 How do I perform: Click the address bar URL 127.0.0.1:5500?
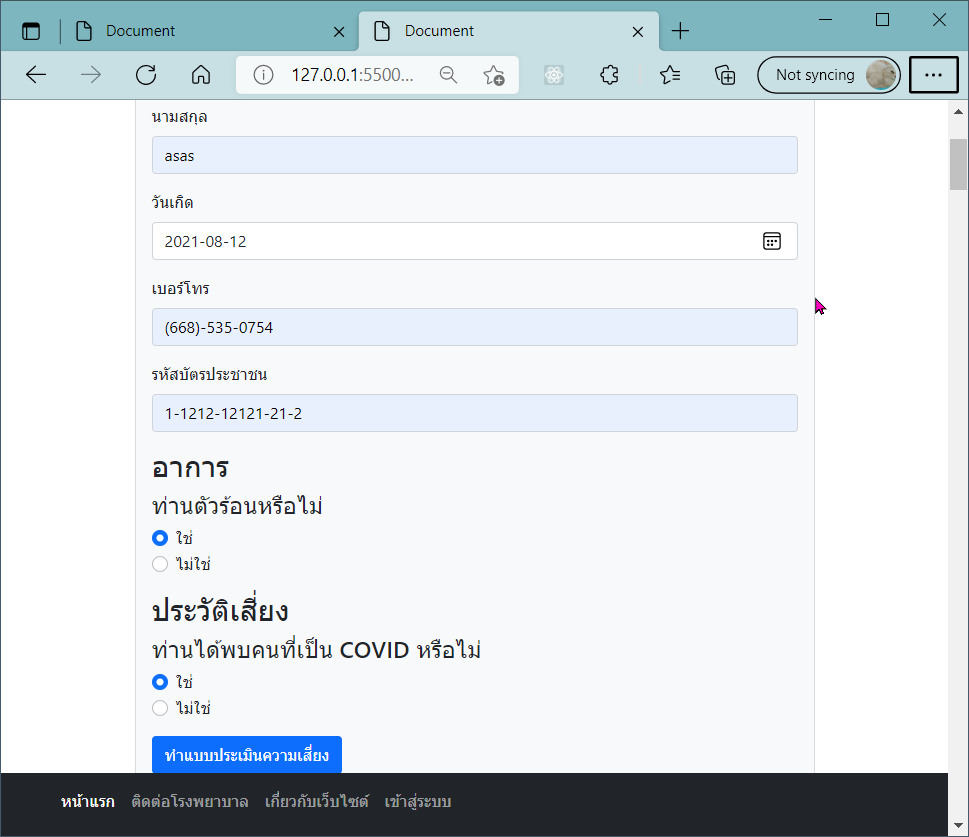click(x=352, y=75)
